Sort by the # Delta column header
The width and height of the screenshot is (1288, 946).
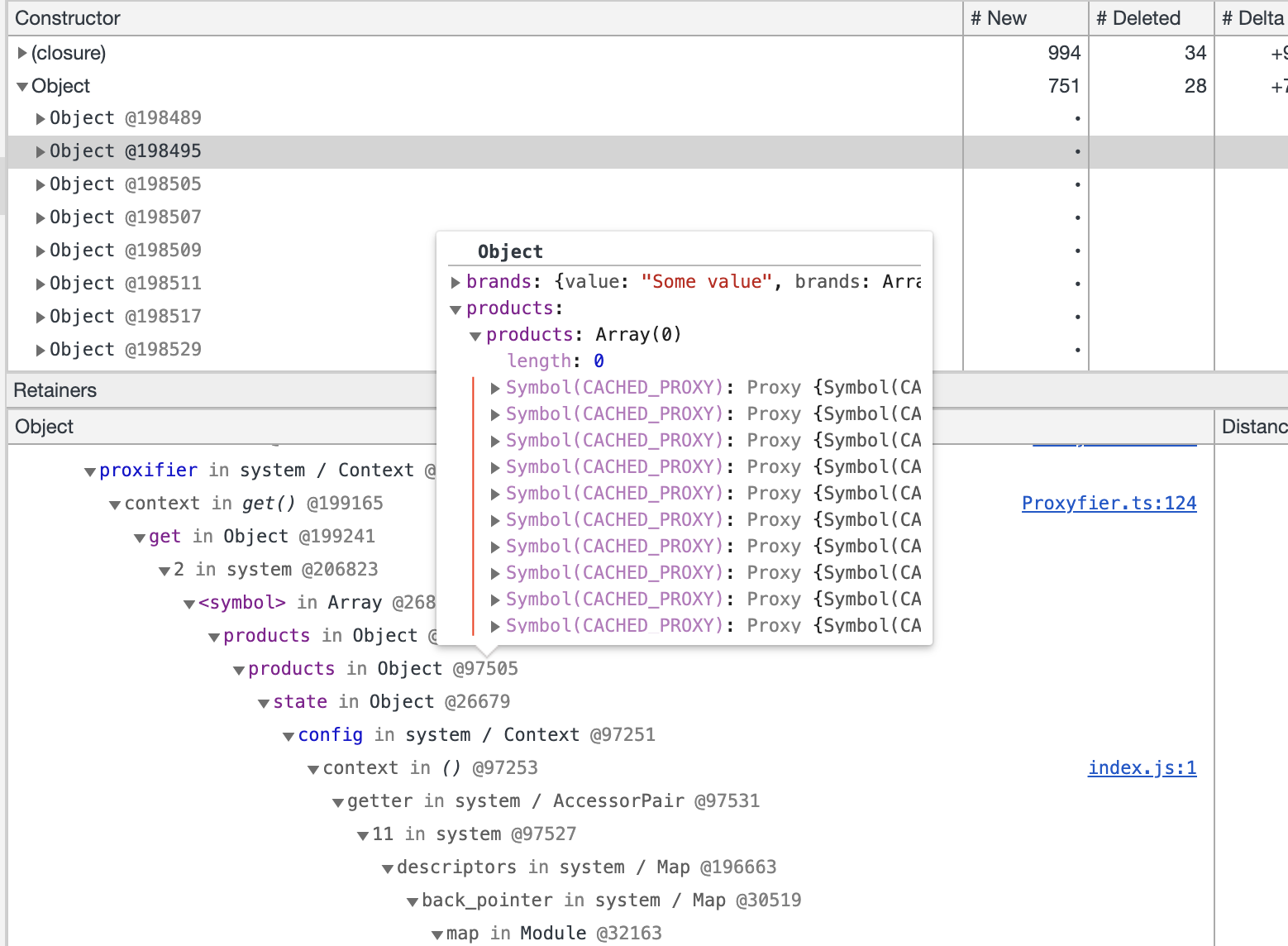[1252, 18]
